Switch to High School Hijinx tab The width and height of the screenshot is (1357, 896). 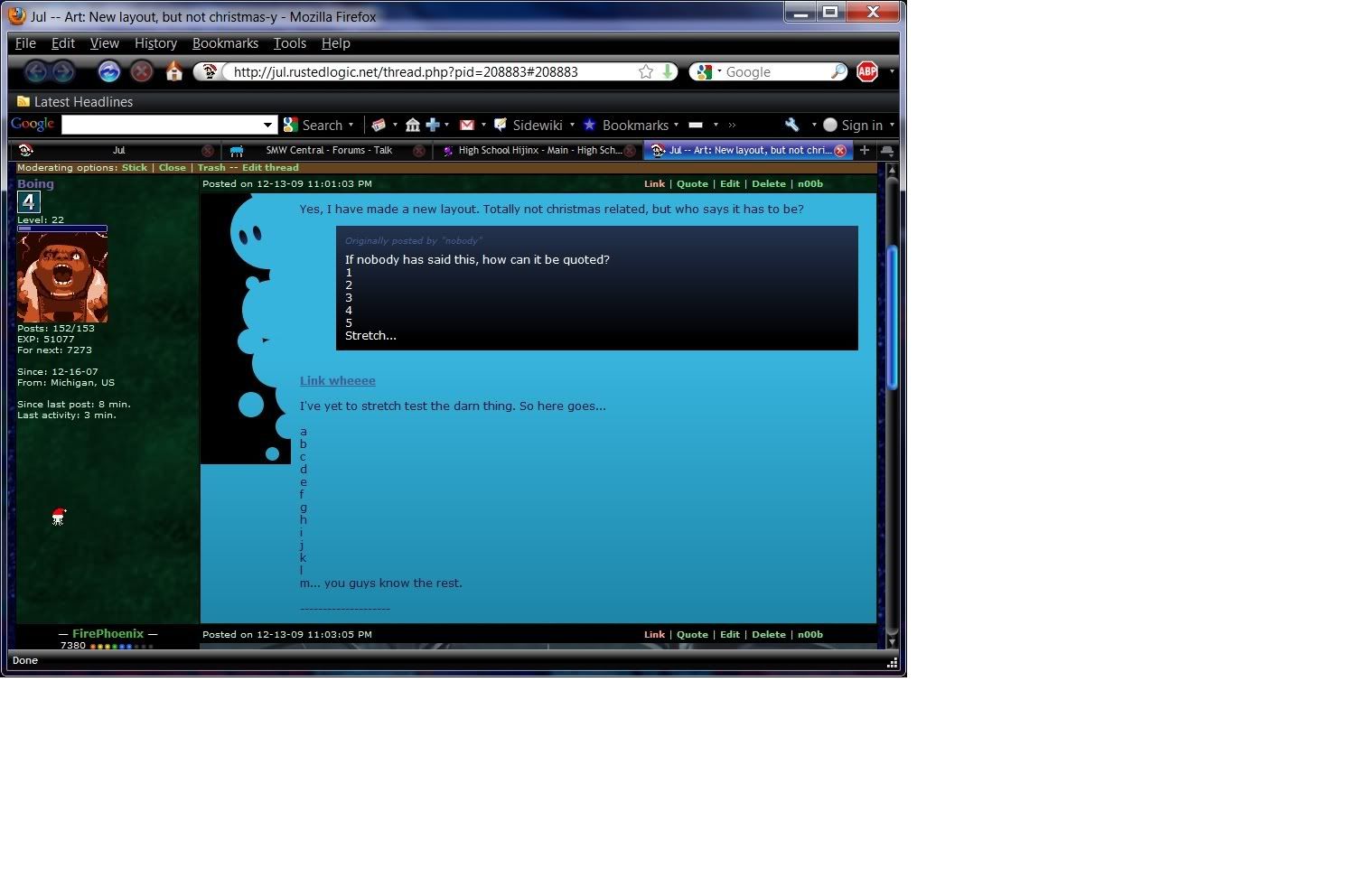pyautogui.click(x=538, y=150)
